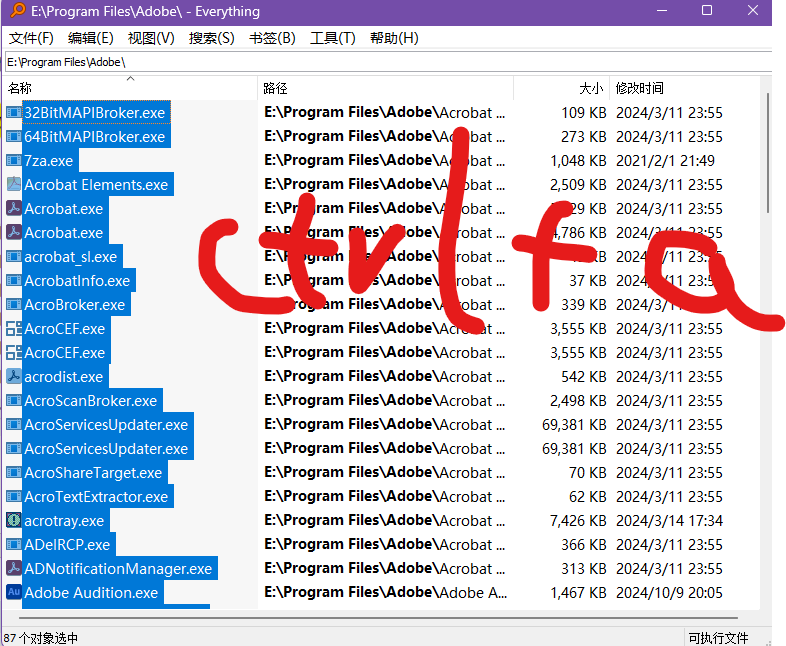Click the horizontal scrollbar at the bottom
This screenshot has width=786, height=646.
[x=378, y=618]
